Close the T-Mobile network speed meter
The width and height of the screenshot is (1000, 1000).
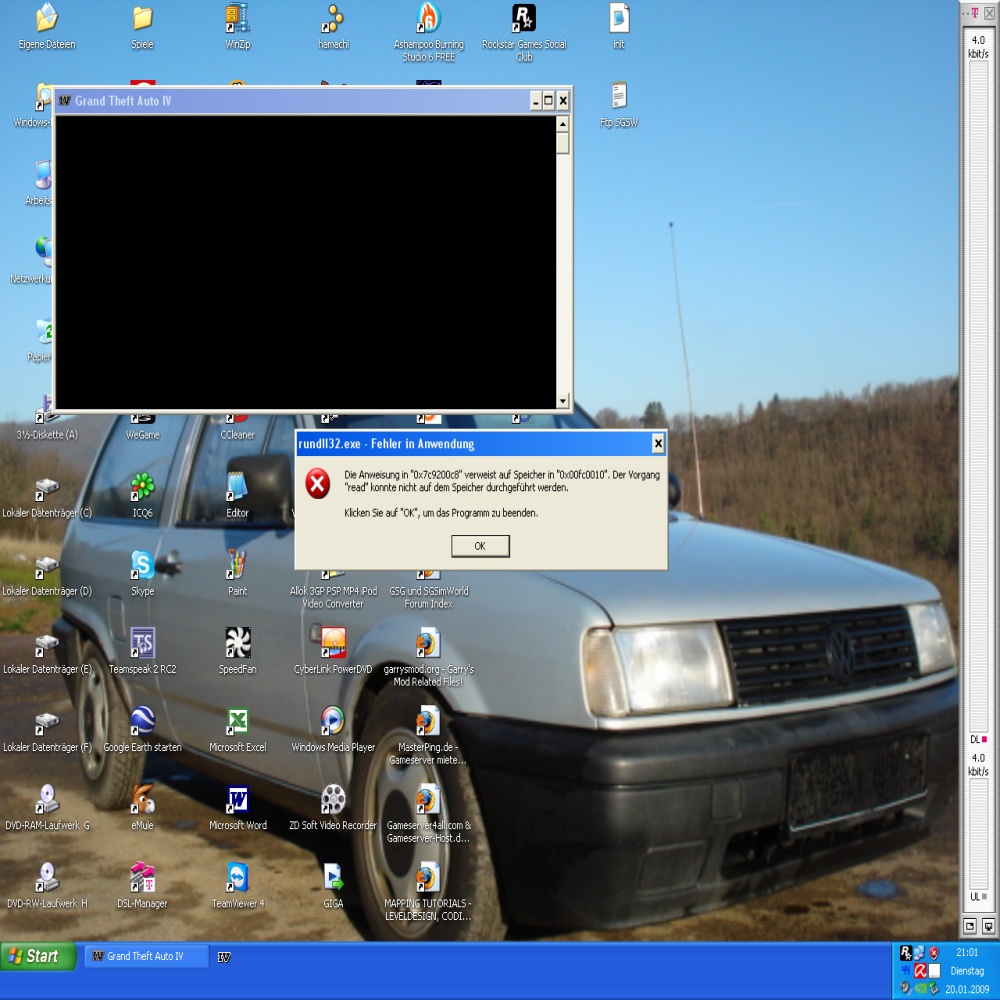(x=989, y=13)
